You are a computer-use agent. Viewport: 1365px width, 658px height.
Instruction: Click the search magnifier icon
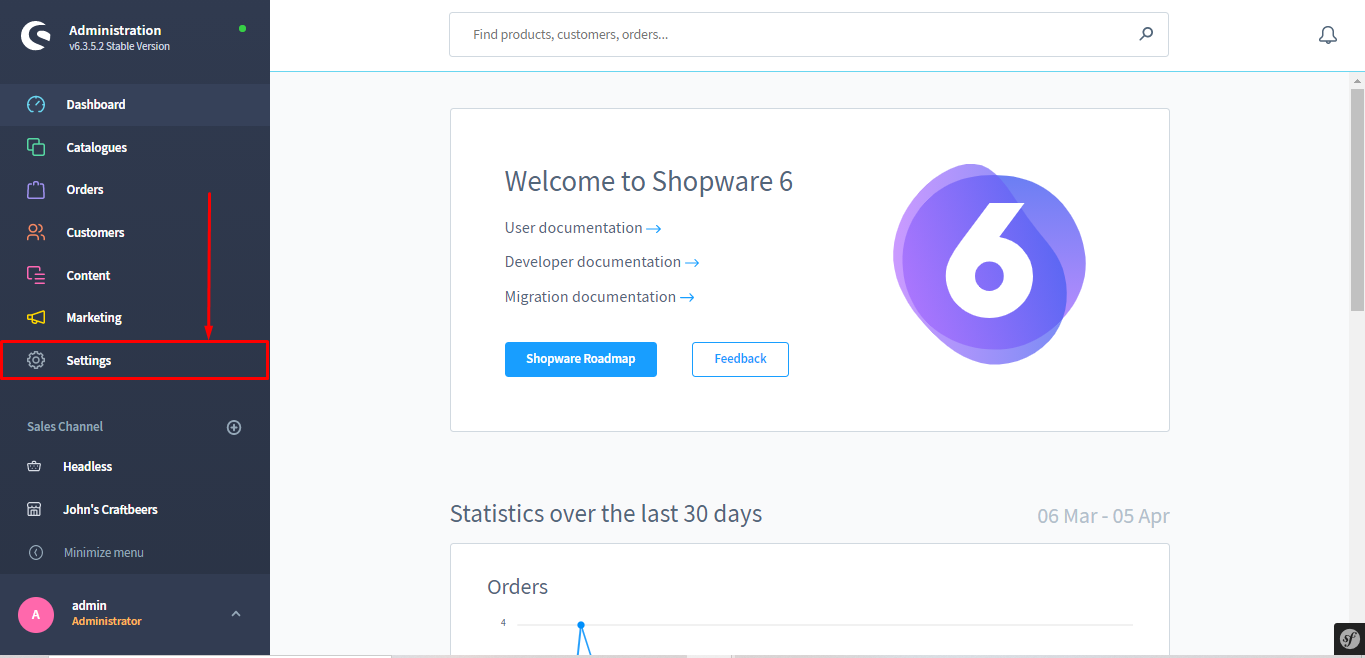click(1146, 34)
